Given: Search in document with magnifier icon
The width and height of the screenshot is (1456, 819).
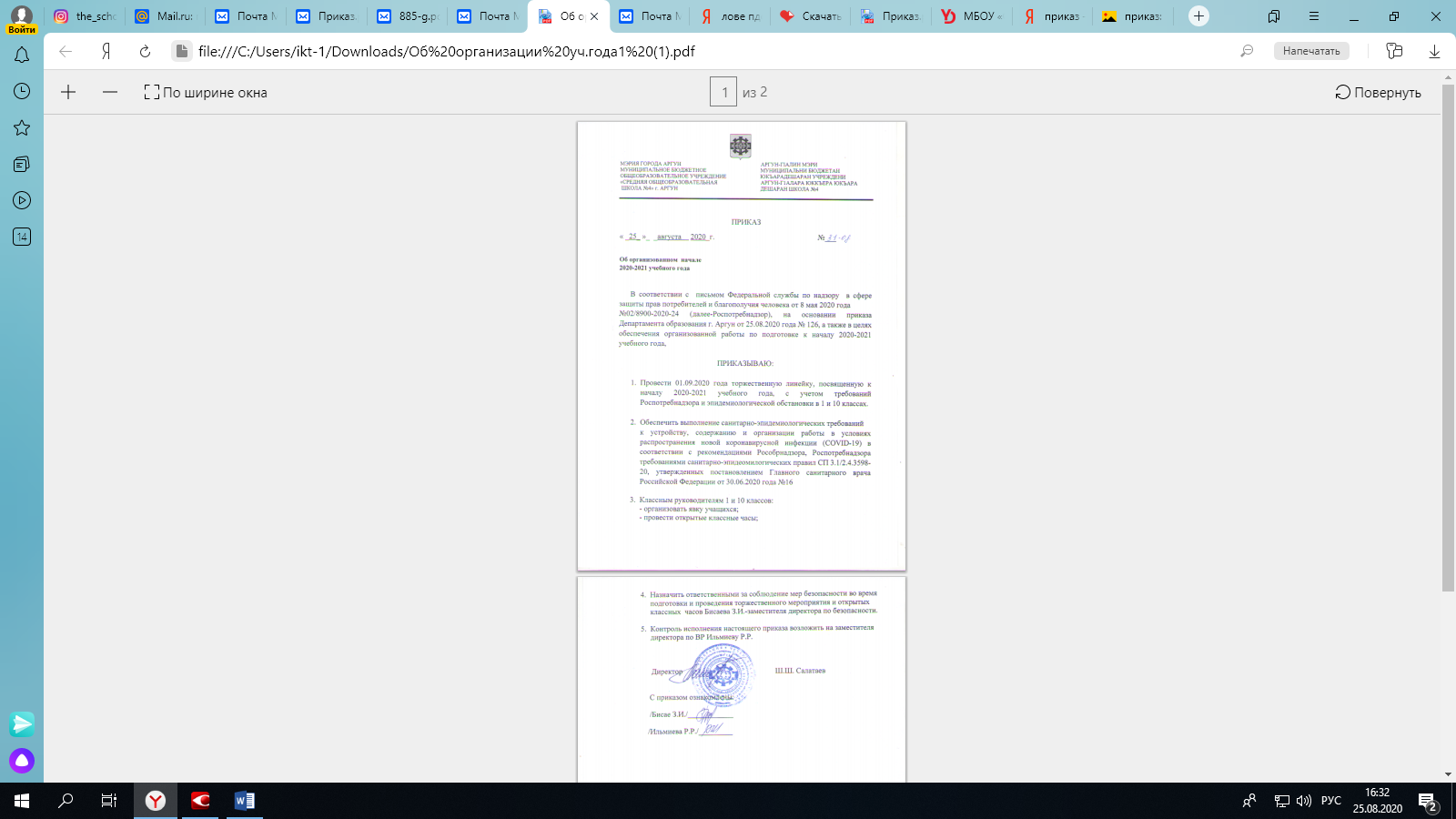Looking at the screenshot, I should [x=1247, y=51].
